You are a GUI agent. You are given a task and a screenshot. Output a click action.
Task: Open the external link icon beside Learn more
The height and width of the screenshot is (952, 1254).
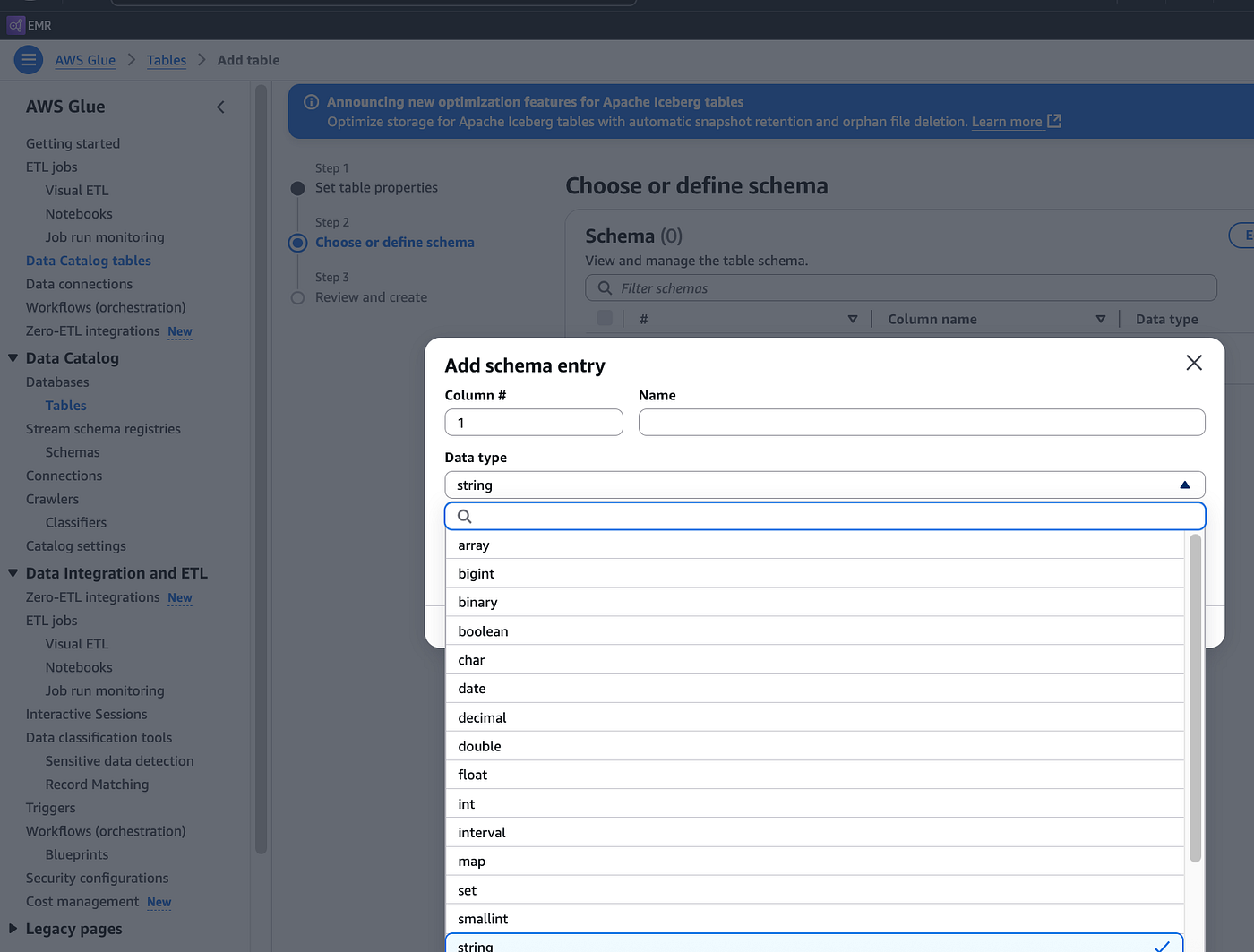1054,121
